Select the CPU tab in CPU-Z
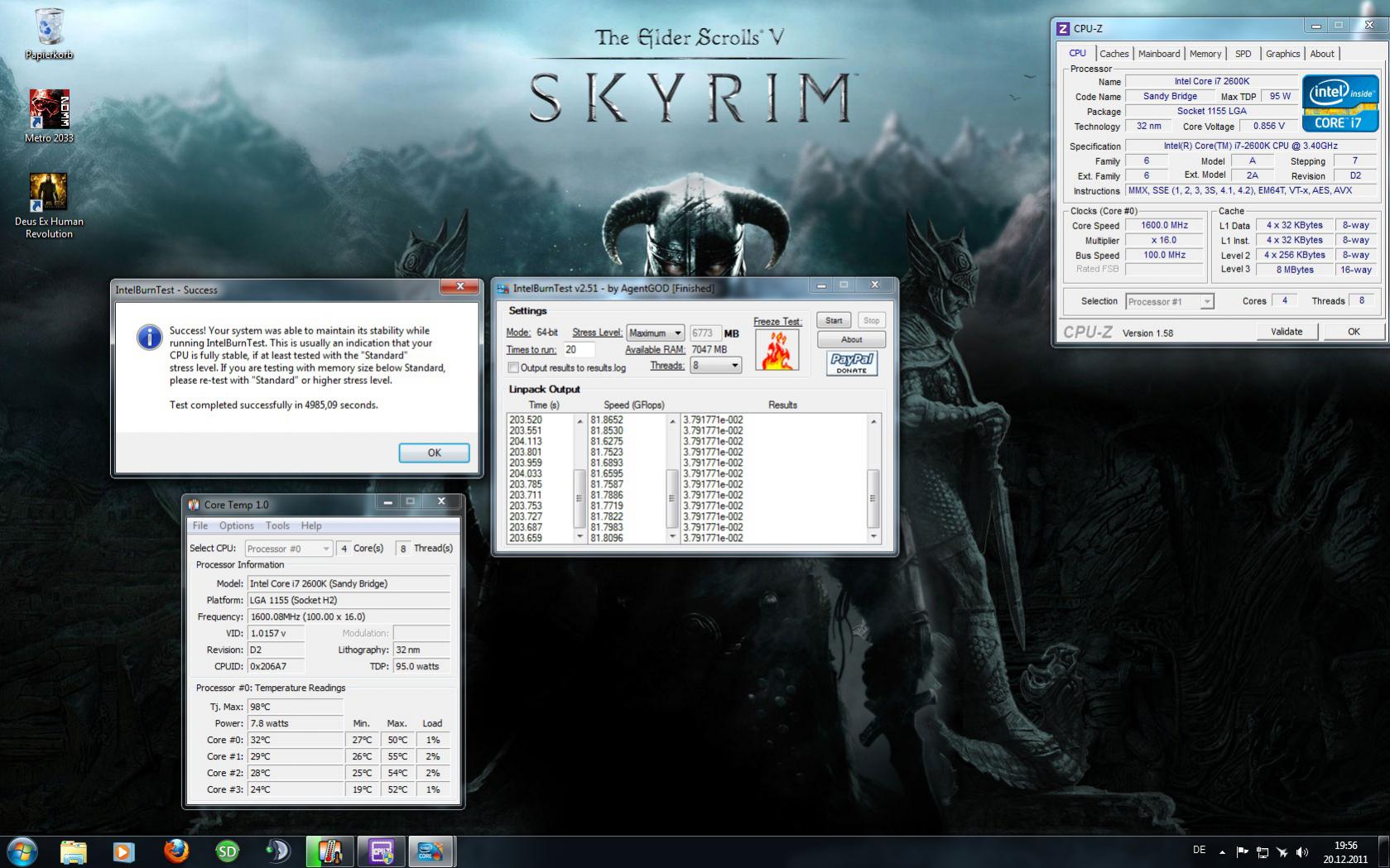Image resolution: width=1390 pixels, height=868 pixels. (1077, 53)
